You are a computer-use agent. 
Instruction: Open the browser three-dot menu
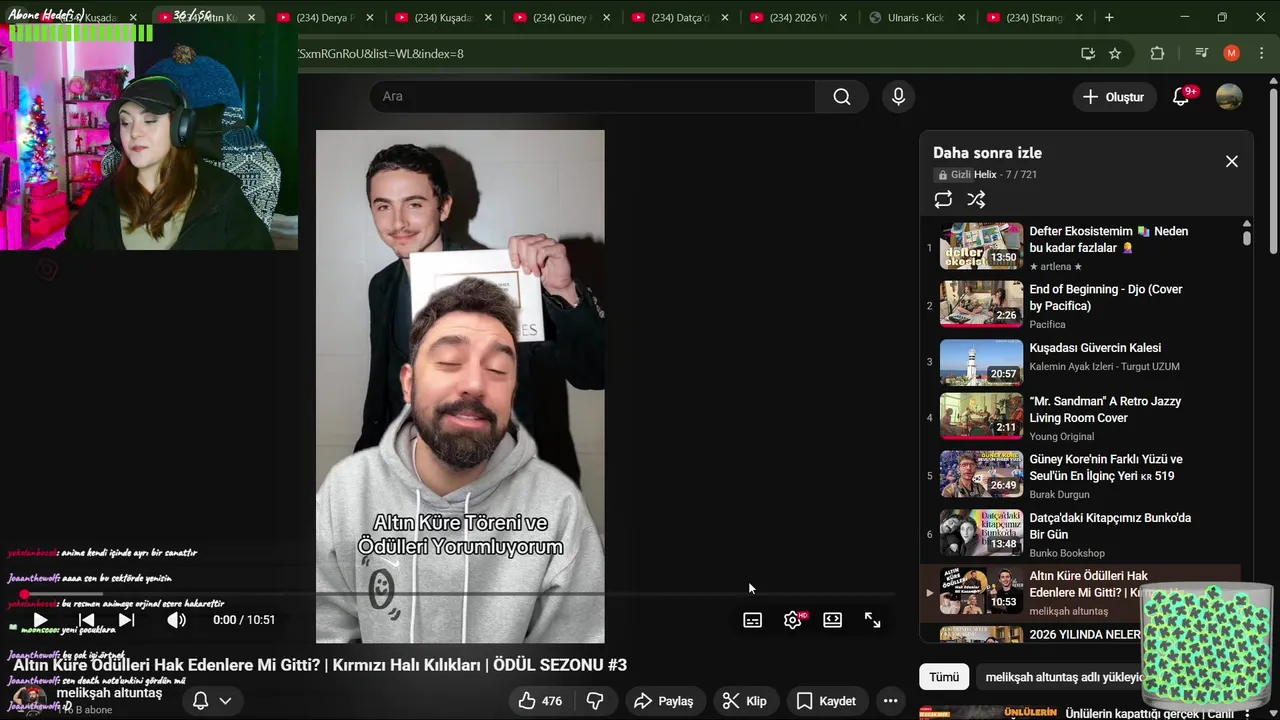coord(1262,53)
